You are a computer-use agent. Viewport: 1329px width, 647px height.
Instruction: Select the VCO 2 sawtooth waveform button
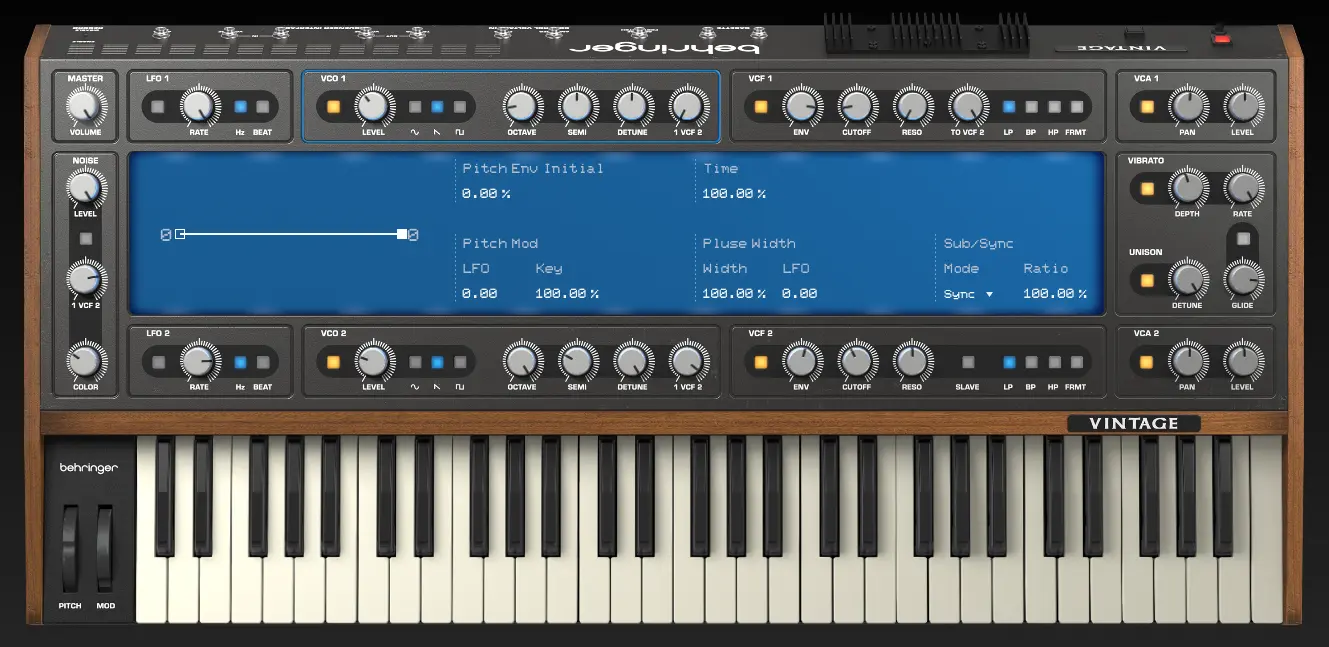437,362
